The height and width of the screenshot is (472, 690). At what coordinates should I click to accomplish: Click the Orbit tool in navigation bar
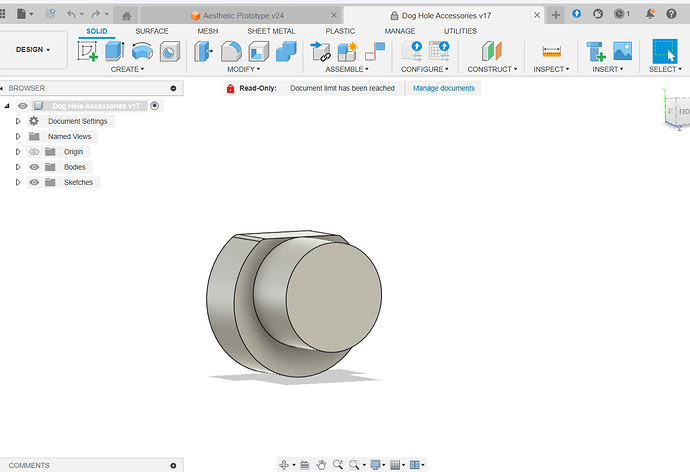(285, 465)
